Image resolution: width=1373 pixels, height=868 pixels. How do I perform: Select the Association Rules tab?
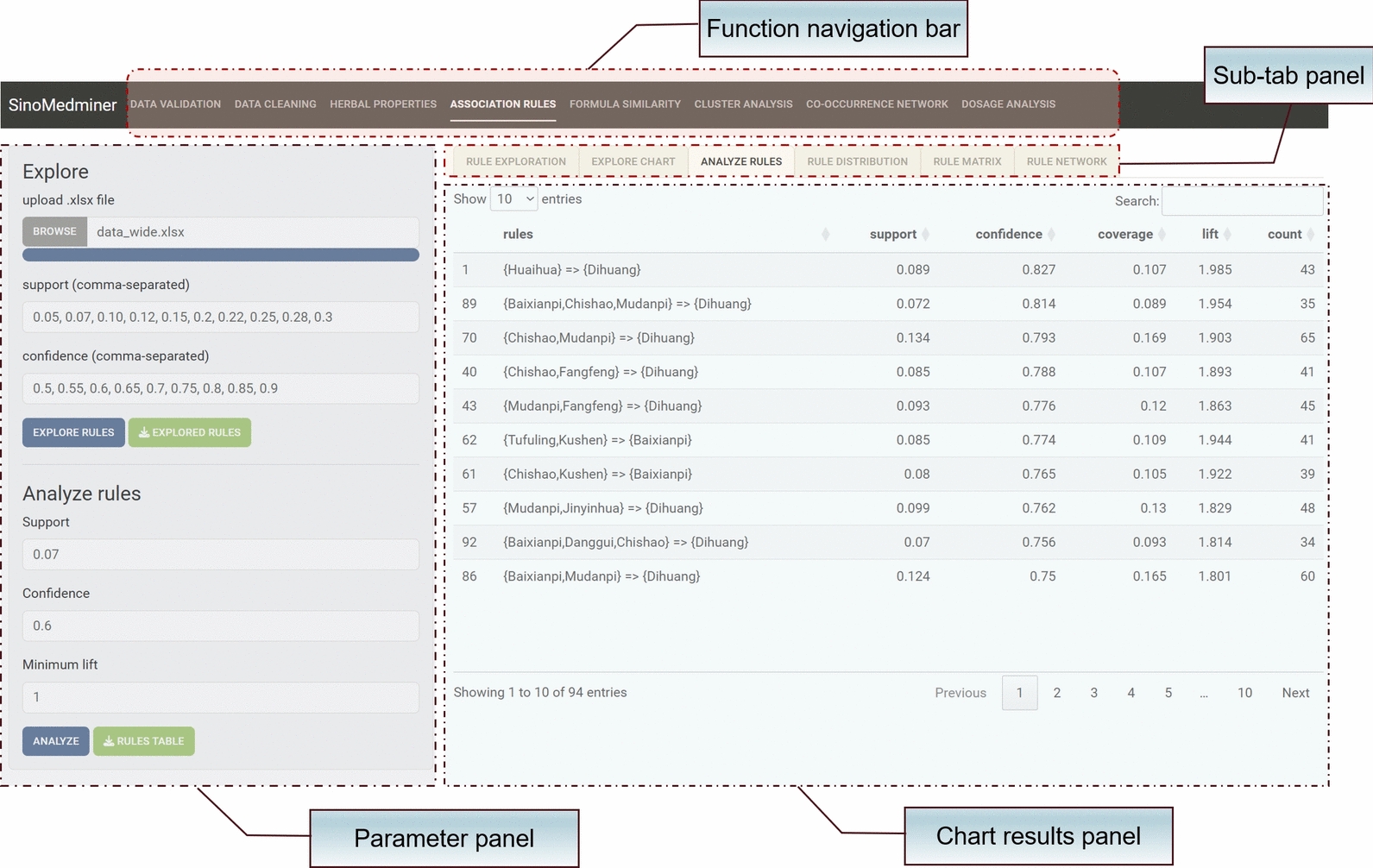[x=503, y=104]
